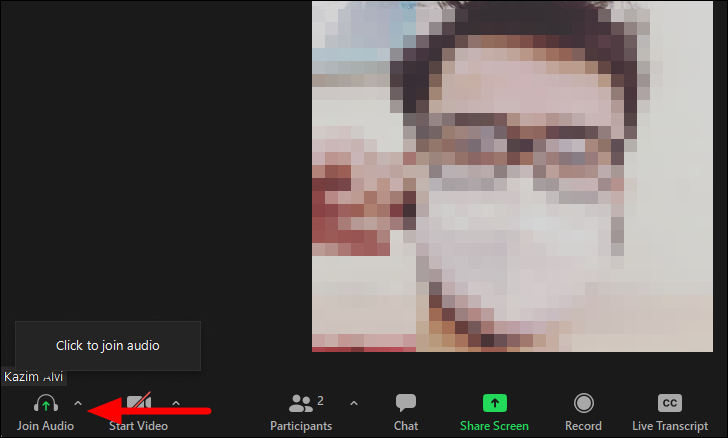Expand the Participants options chevron
The height and width of the screenshot is (438, 728).
(354, 403)
